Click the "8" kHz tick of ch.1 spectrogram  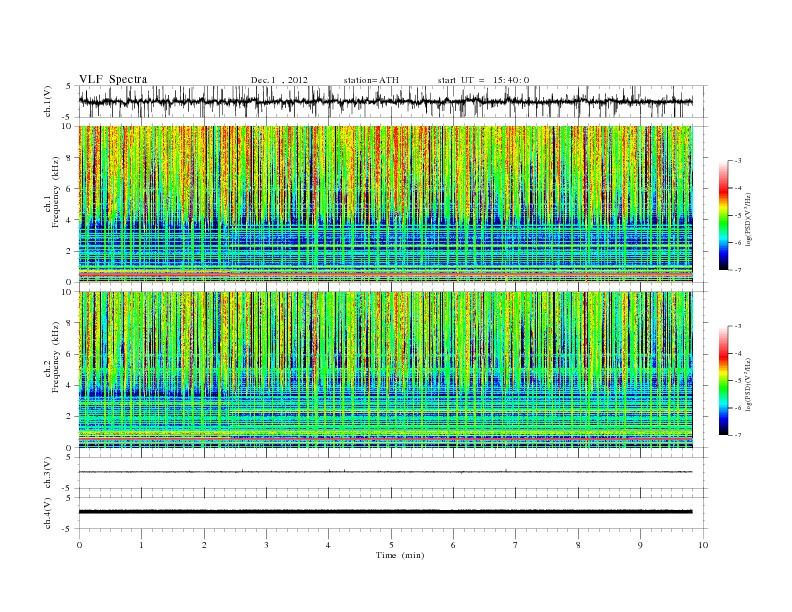point(70,158)
